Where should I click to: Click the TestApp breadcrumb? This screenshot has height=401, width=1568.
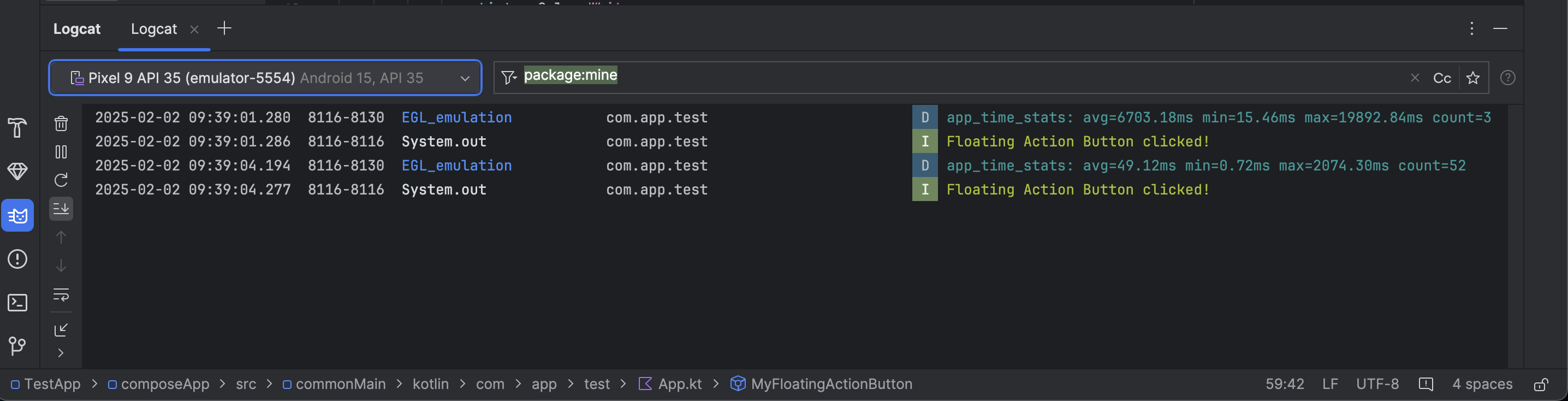click(x=46, y=384)
